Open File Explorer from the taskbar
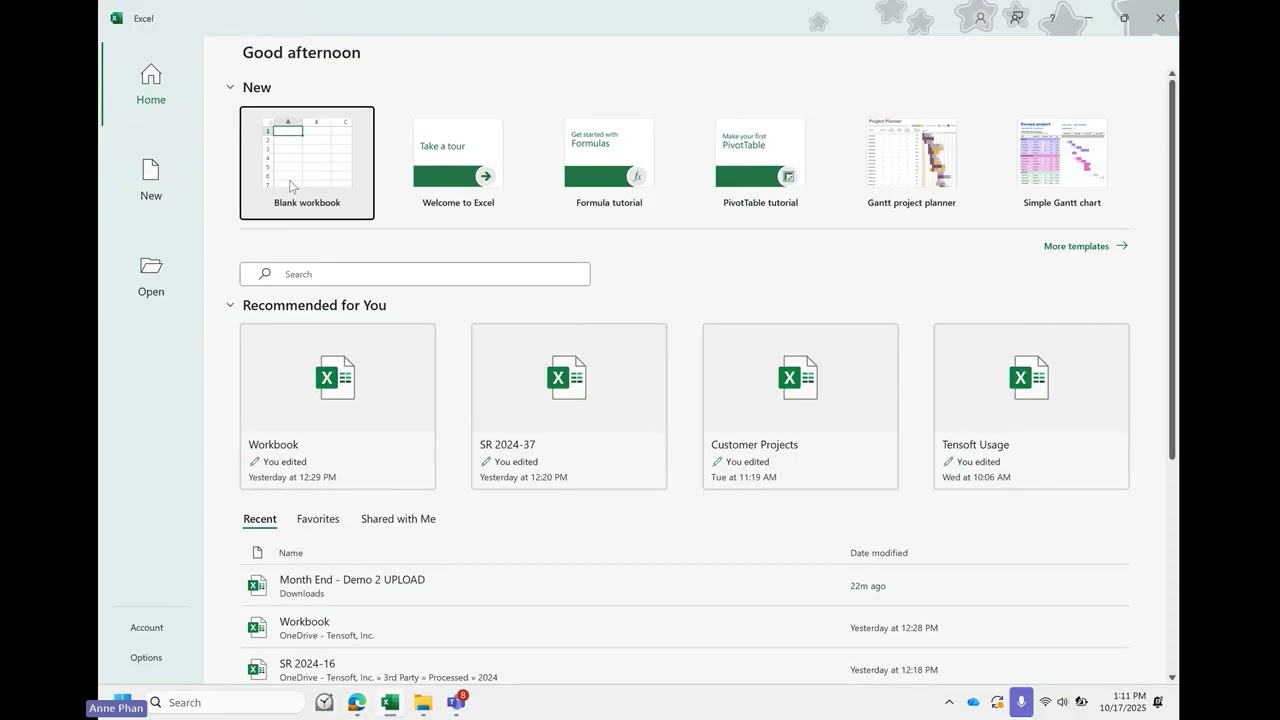Screen dimensions: 1280x720 coord(423,702)
